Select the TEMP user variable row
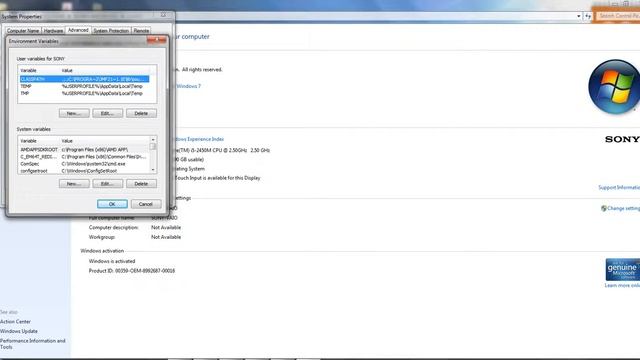Viewport: 640px width, 360px height. (84, 86)
